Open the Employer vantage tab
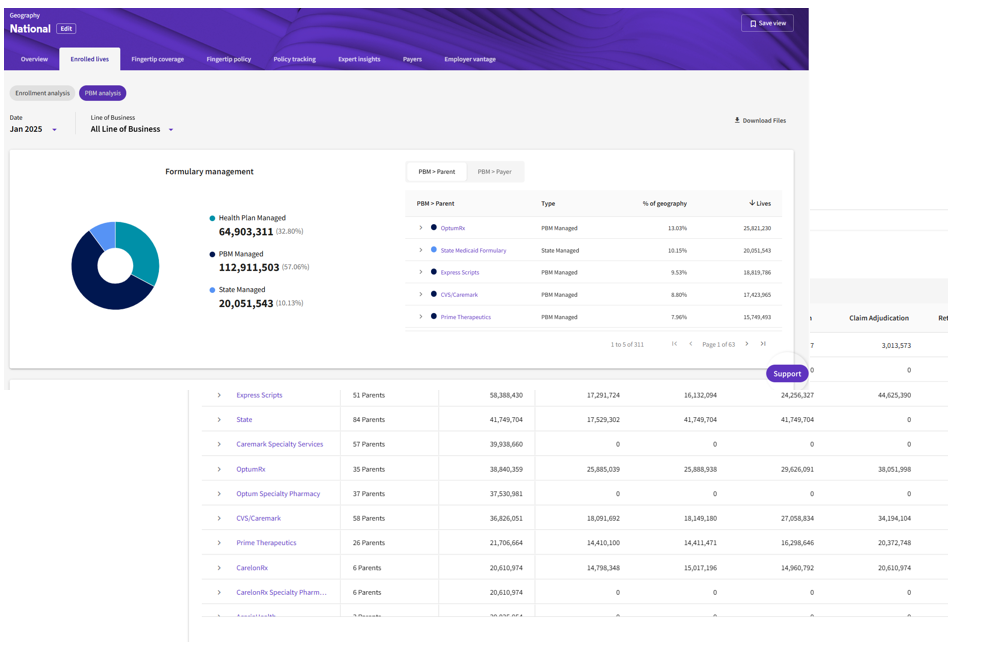The height and width of the screenshot is (654, 994). click(469, 59)
